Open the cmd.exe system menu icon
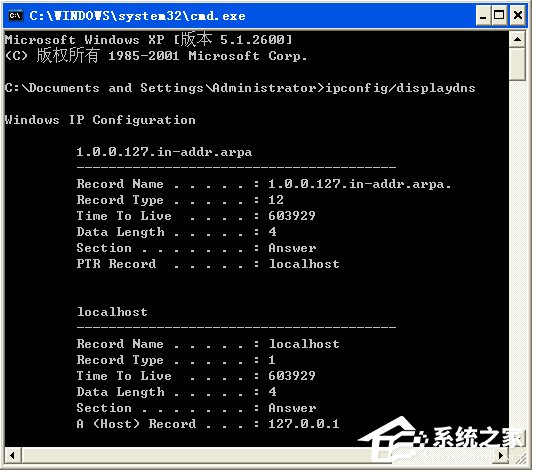This screenshot has width=533, height=471. coord(16,16)
